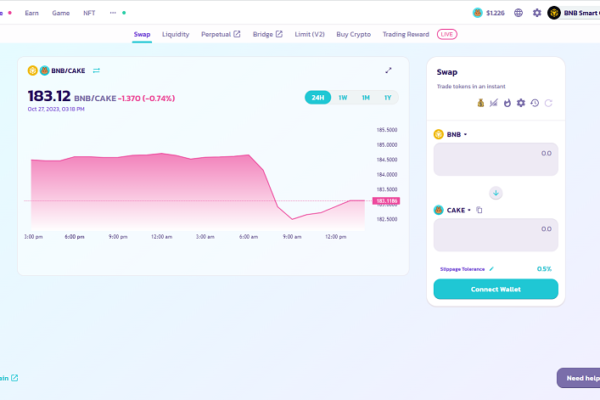Screen dimensions: 600x400
Task: Open global settings gear in header
Action: click(x=537, y=13)
